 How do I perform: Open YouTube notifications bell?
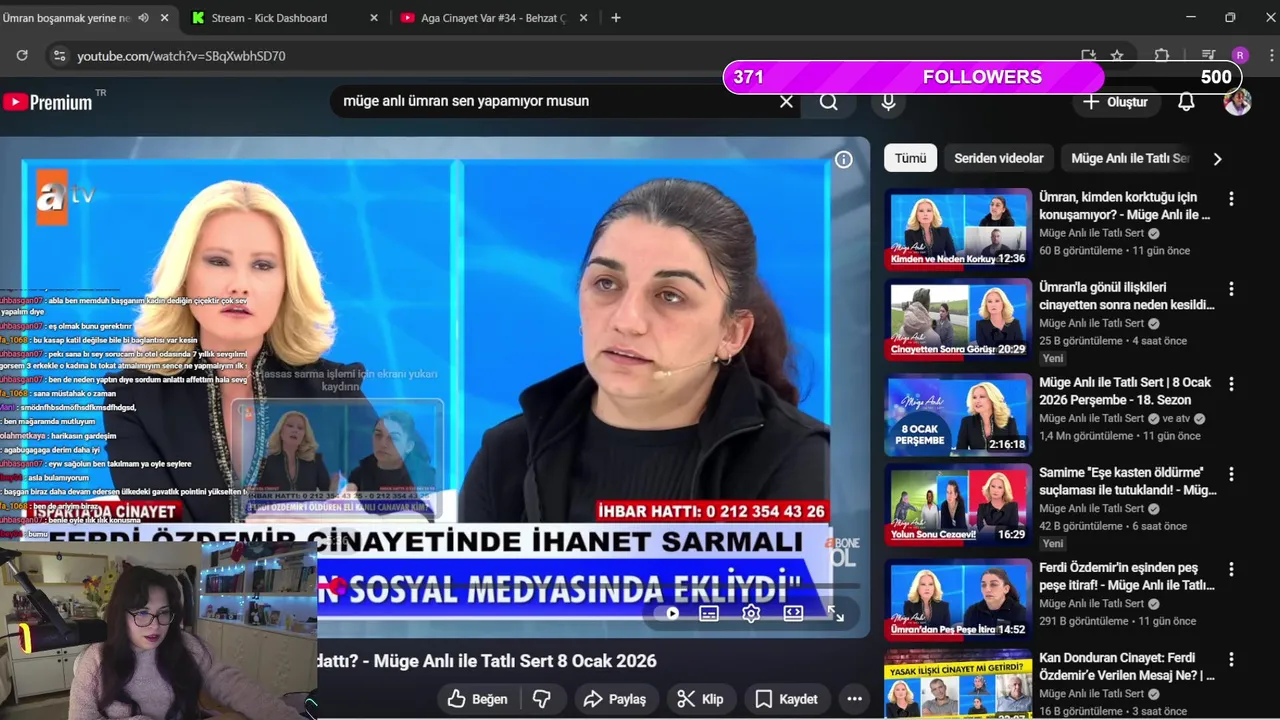[1186, 102]
